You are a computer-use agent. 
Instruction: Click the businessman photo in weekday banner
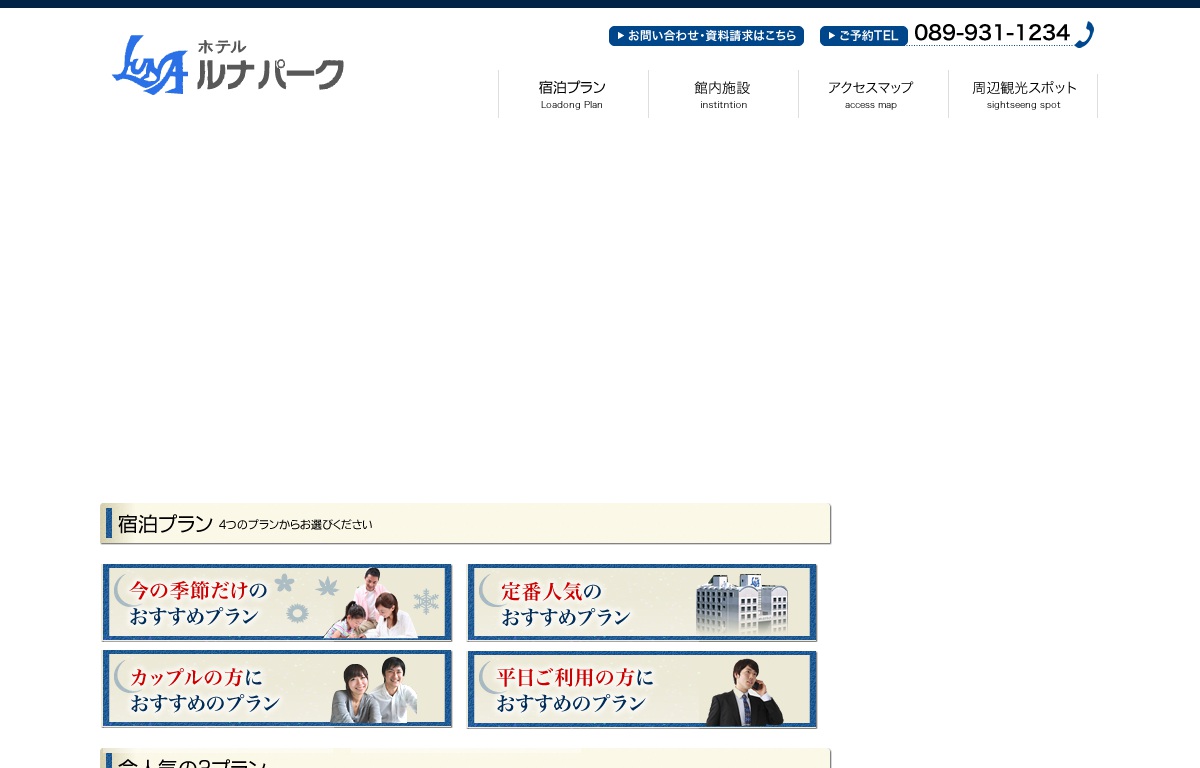click(745, 693)
